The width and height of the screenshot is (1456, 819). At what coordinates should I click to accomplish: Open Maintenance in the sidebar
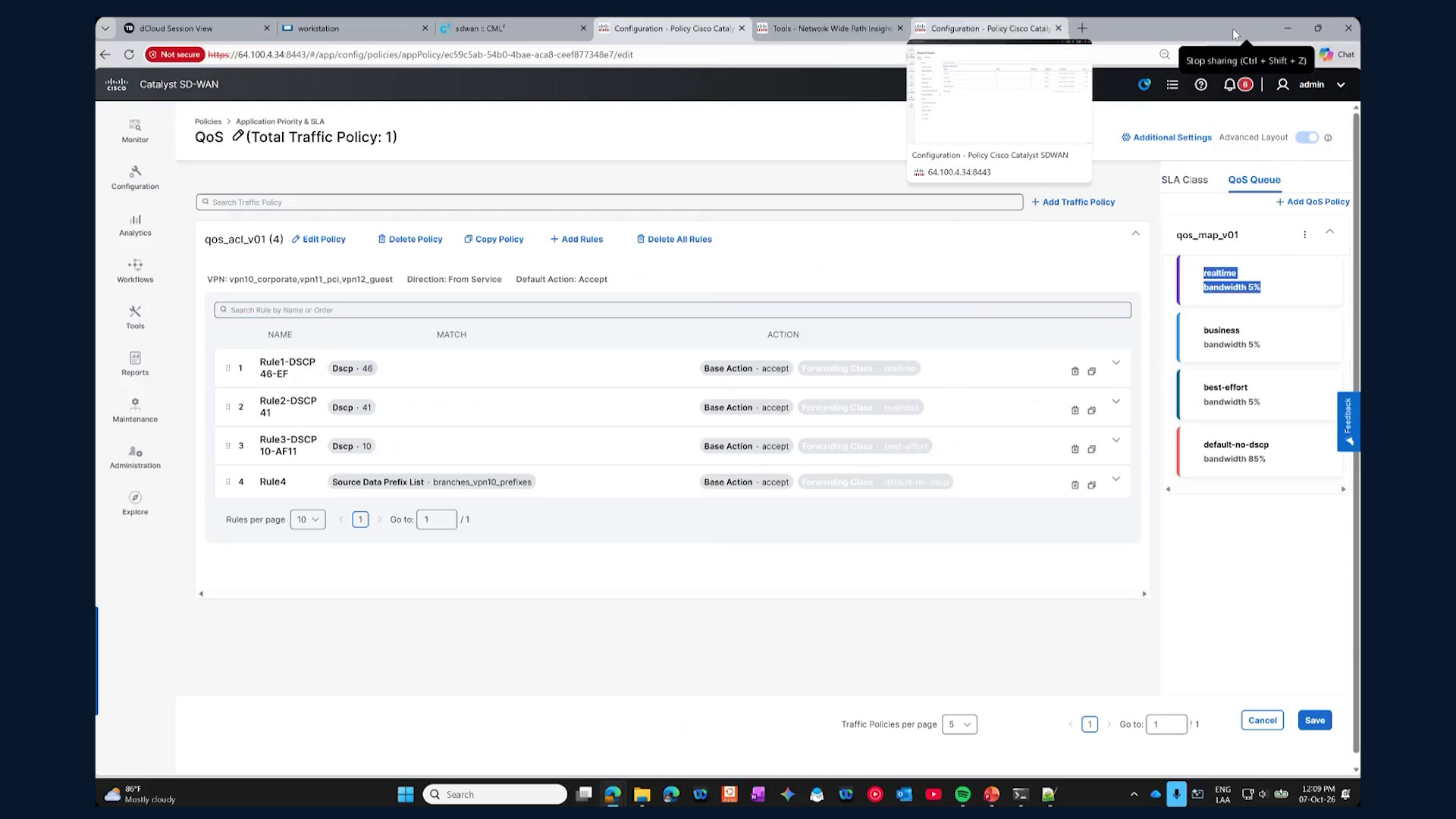pos(135,409)
